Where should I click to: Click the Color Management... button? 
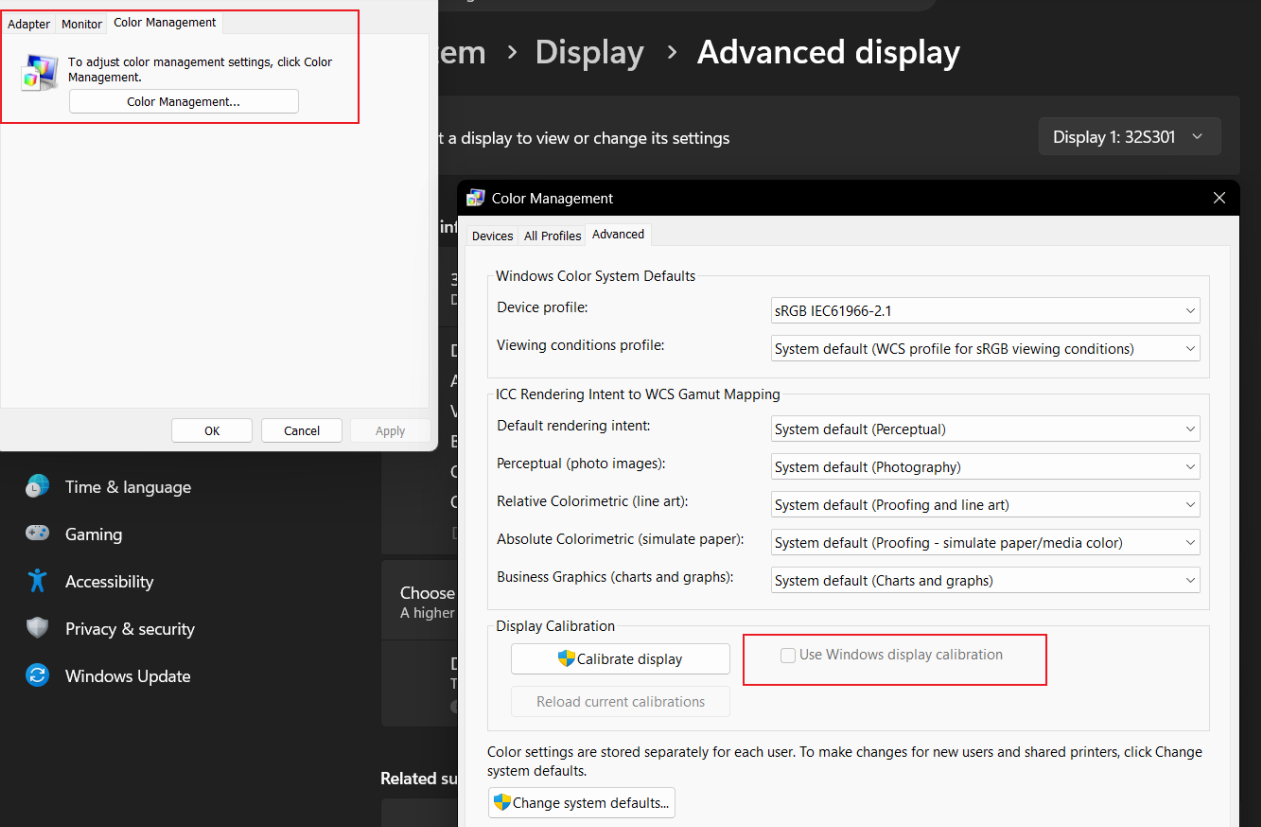183,102
